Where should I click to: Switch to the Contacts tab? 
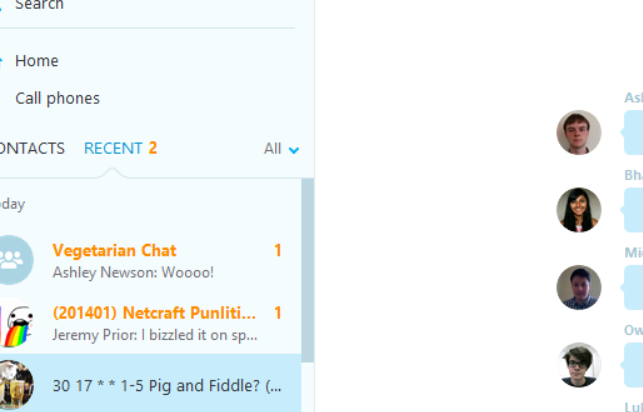coord(32,148)
